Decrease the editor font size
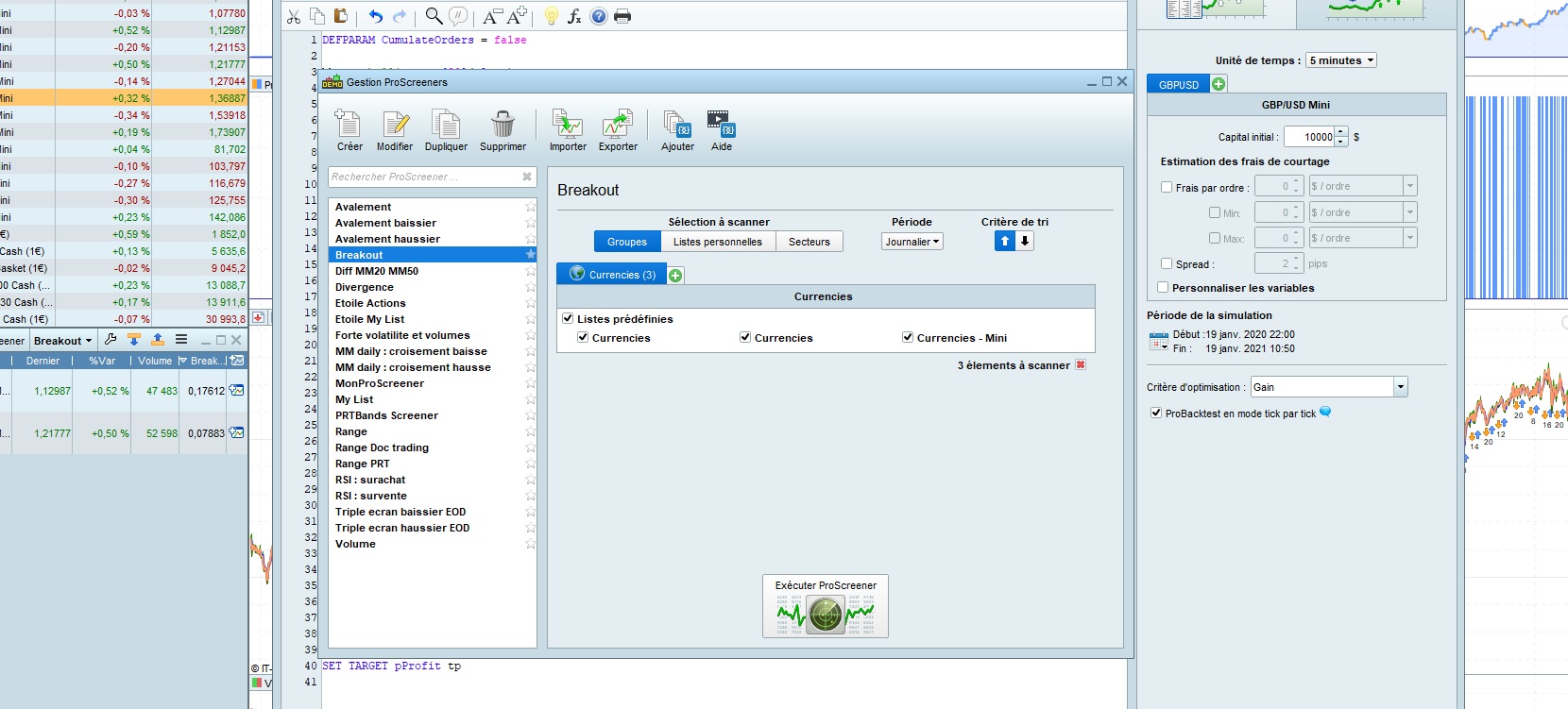Screen dimensions: 1568x709 tap(492, 16)
